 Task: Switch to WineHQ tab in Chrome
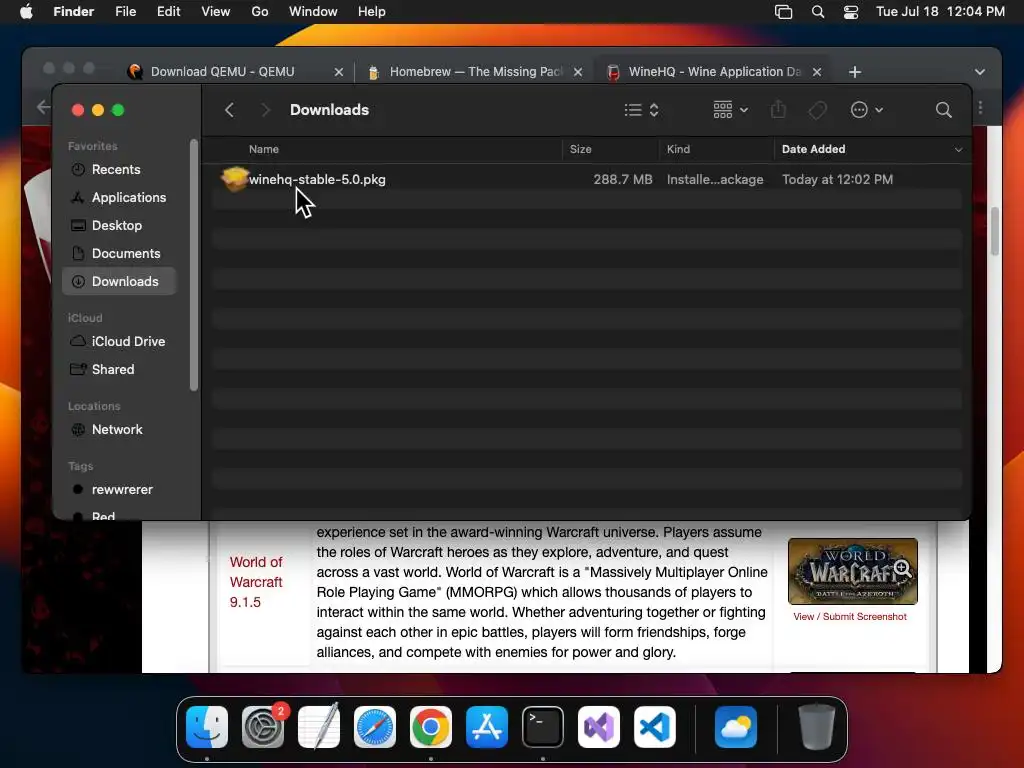(x=714, y=72)
